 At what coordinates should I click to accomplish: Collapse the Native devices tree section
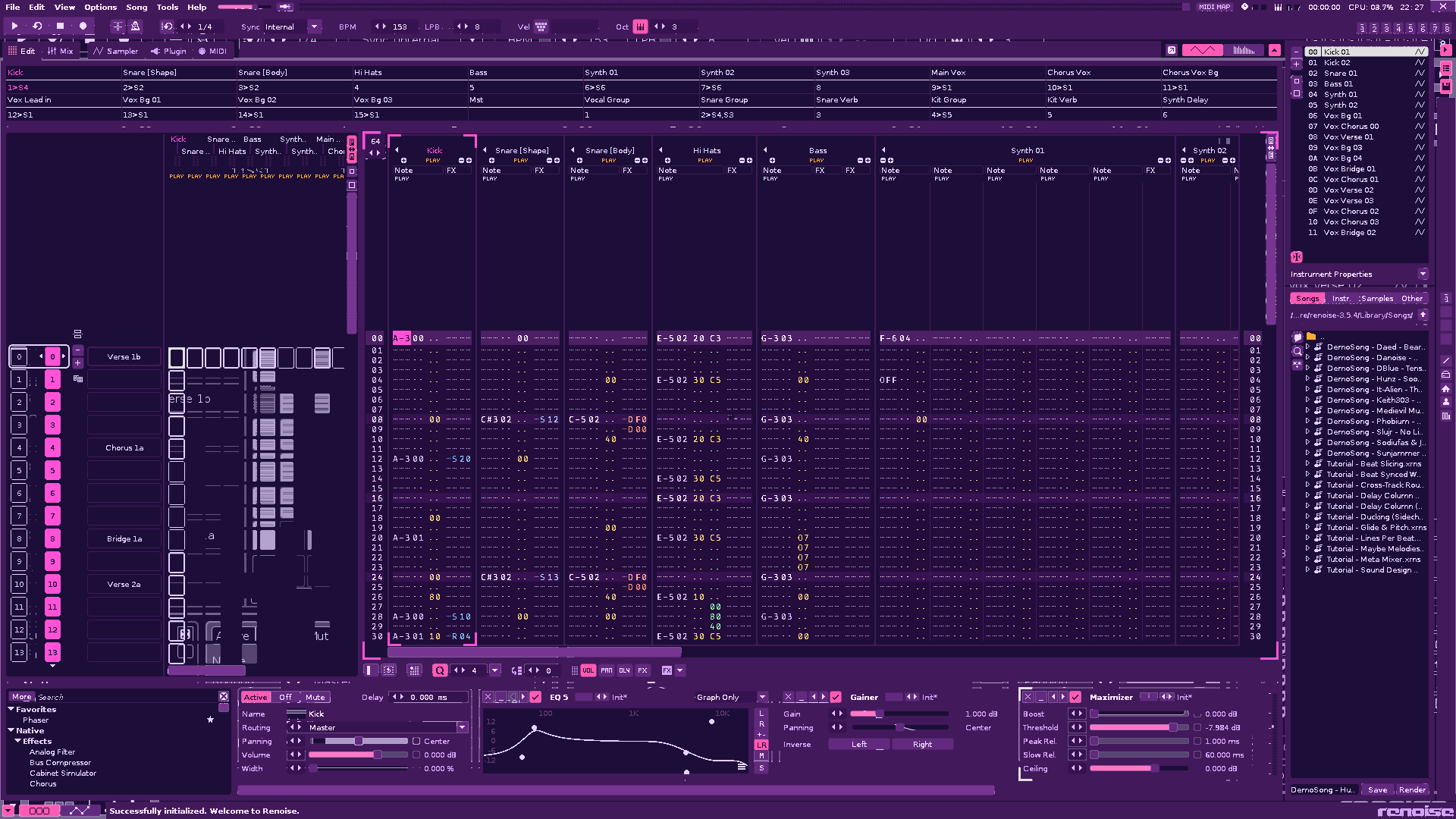pos(11,730)
